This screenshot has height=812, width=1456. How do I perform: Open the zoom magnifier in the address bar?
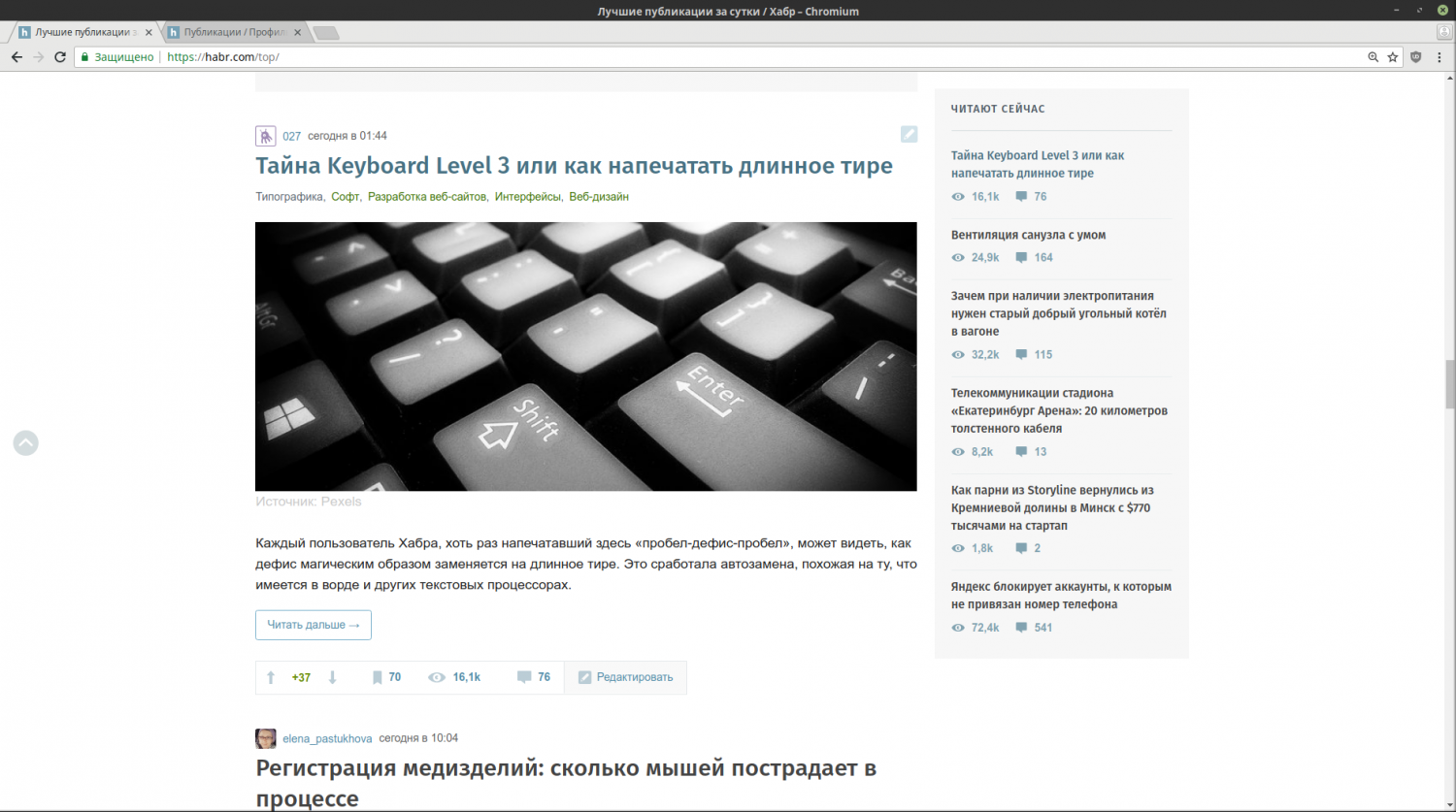click(1373, 57)
